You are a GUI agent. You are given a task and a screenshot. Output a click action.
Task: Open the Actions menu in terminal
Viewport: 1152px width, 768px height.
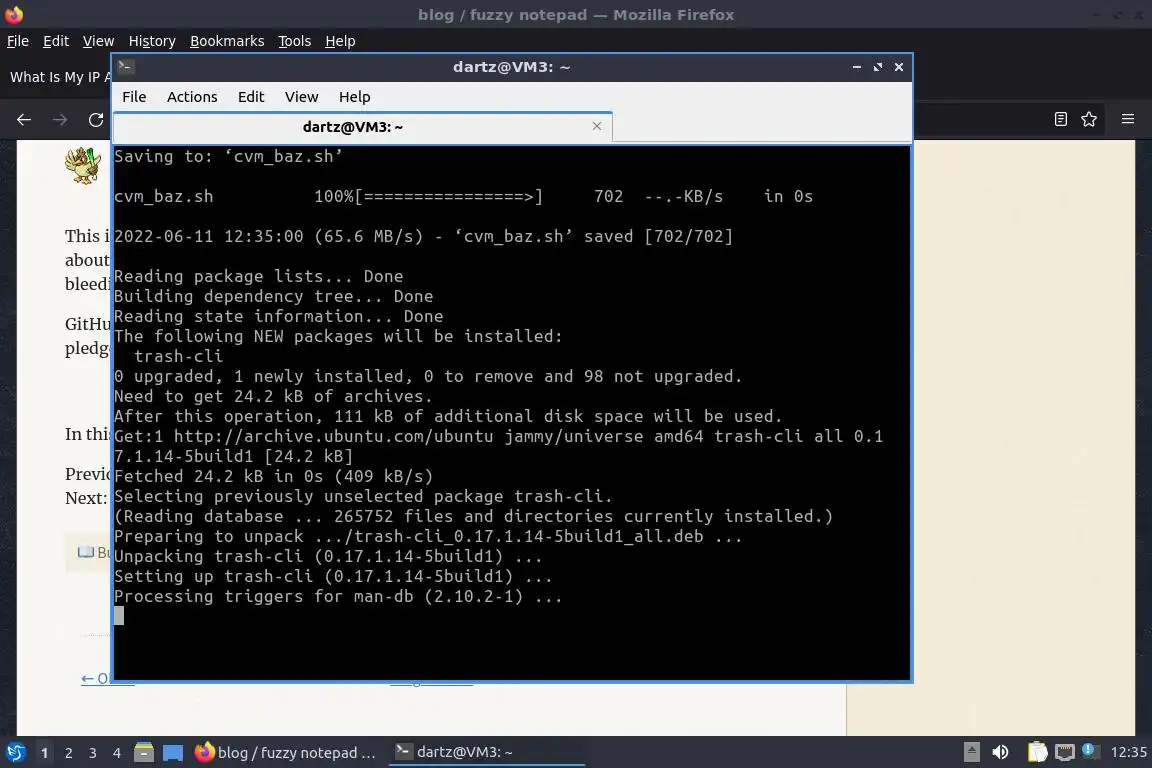tap(192, 97)
